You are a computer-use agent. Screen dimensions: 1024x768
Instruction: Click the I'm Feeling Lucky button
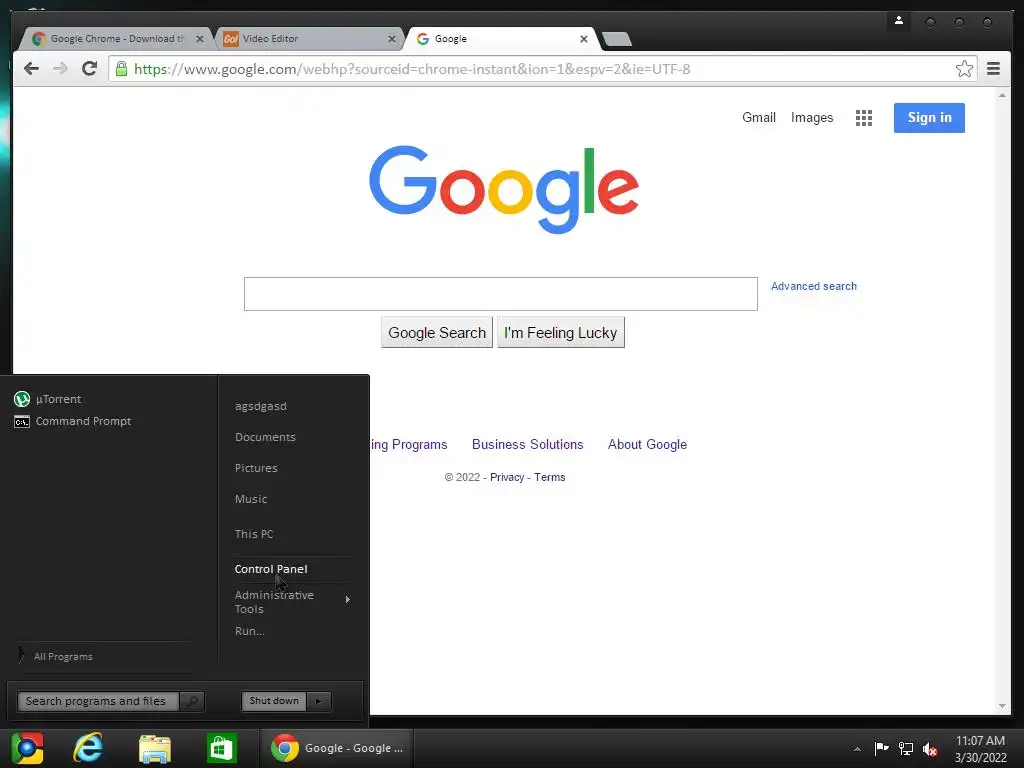(x=560, y=332)
